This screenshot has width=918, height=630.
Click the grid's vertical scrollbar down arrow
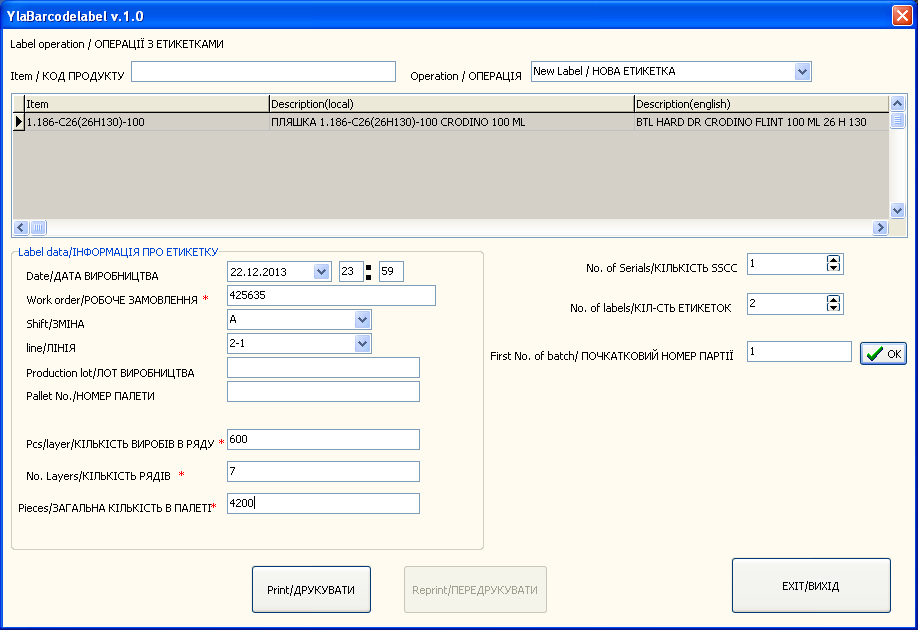[897, 211]
